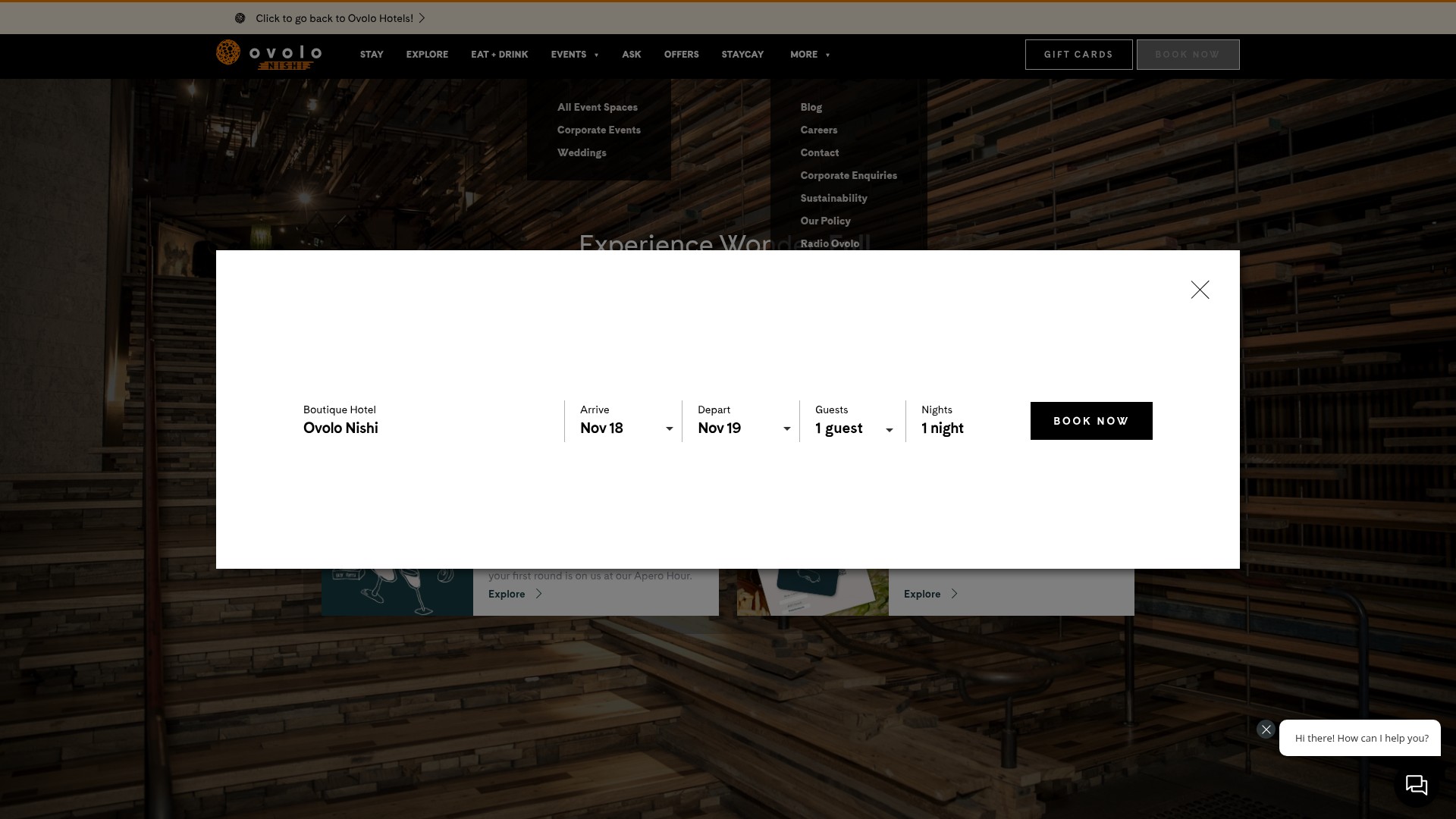Click the Stay nav item
Viewport: 1456px width, 819px height.
tap(372, 55)
